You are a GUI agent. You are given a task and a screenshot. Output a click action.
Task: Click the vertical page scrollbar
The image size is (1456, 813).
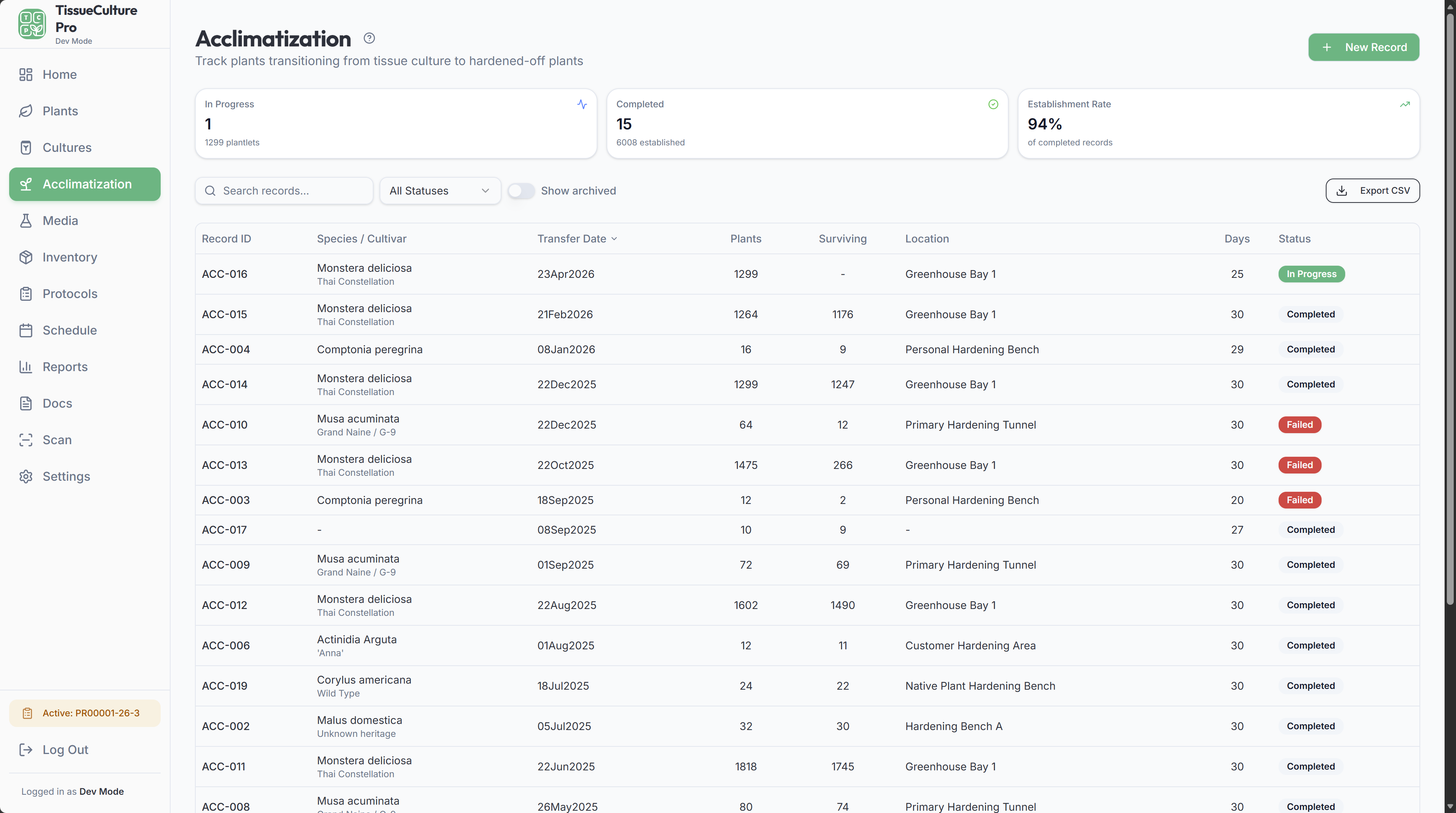(x=1450, y=305)
